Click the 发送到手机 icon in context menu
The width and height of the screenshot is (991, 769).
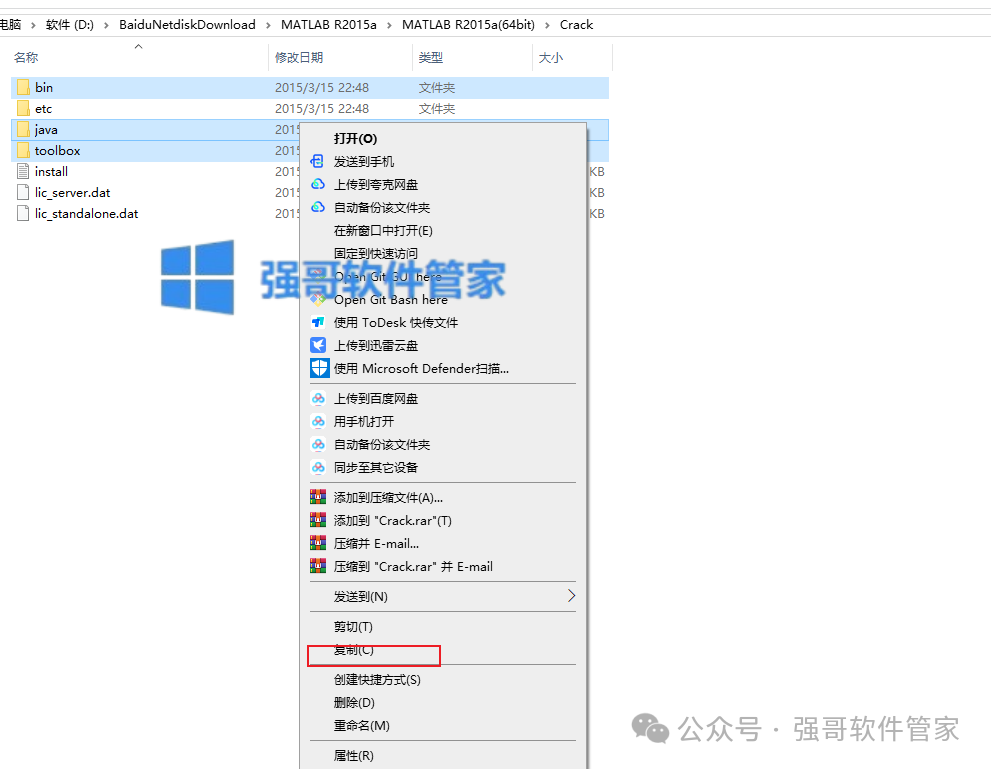(318, 161)
